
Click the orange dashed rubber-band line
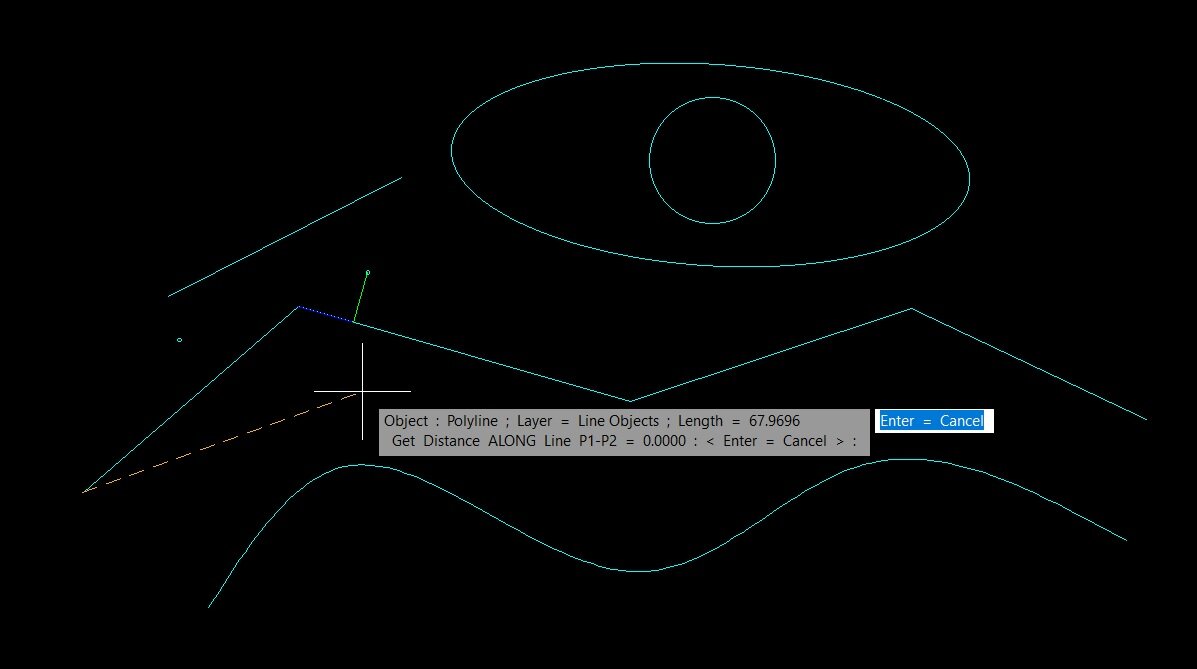[x=220, y=443]
